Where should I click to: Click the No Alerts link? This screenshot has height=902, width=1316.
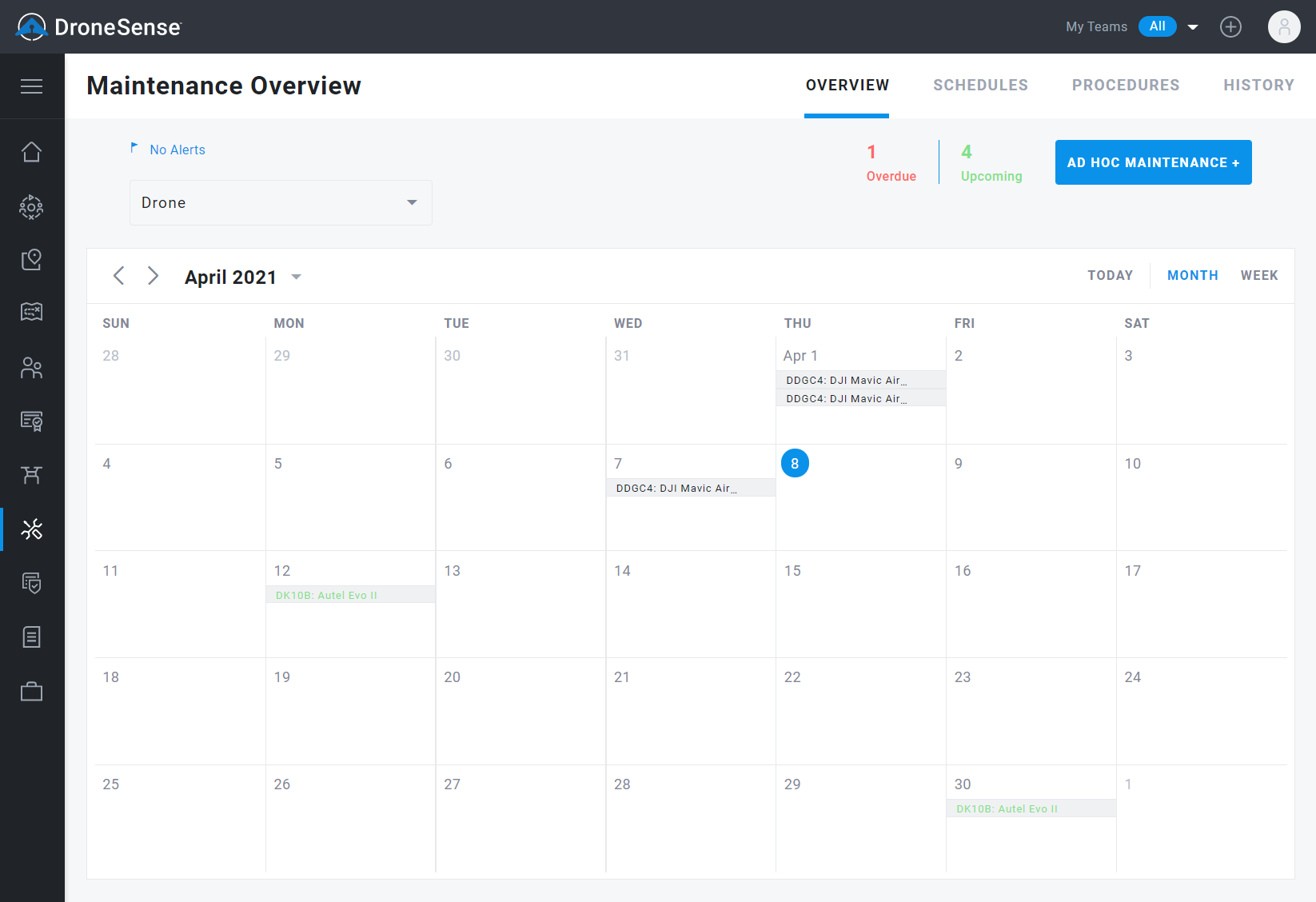tap(177, 150)
